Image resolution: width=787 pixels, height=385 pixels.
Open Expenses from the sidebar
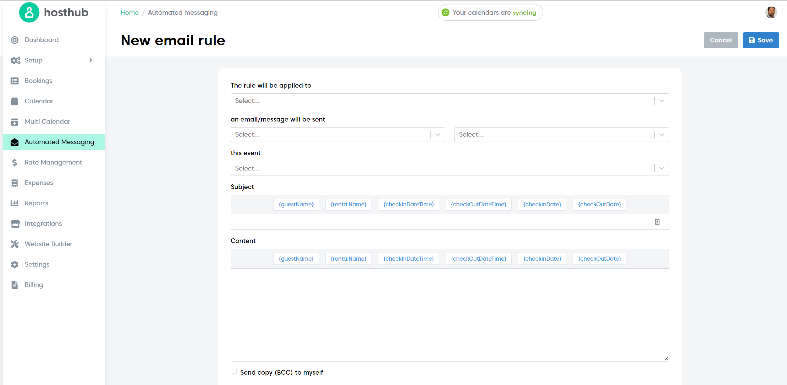39,183
